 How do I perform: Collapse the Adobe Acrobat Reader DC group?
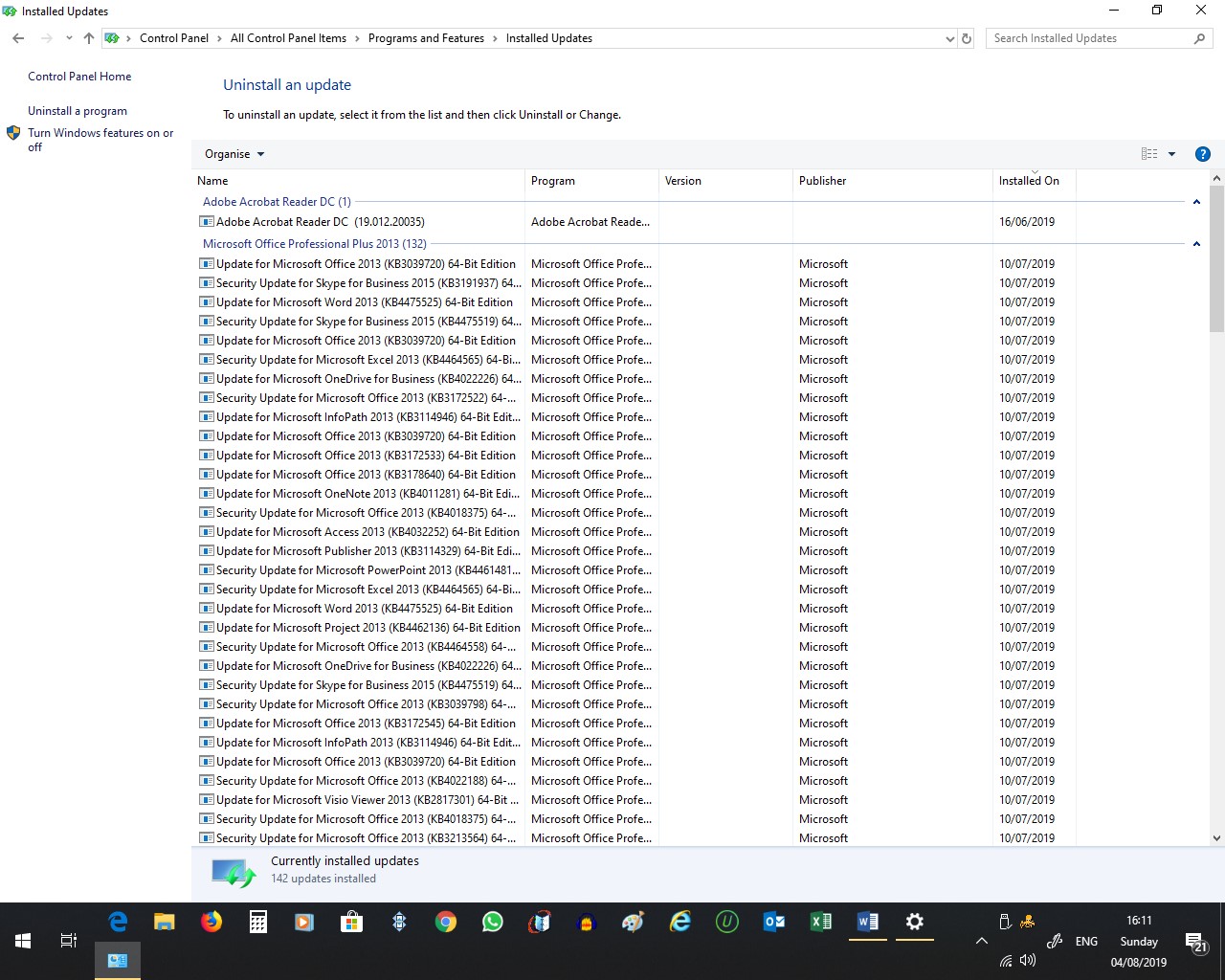(1196, 202)
